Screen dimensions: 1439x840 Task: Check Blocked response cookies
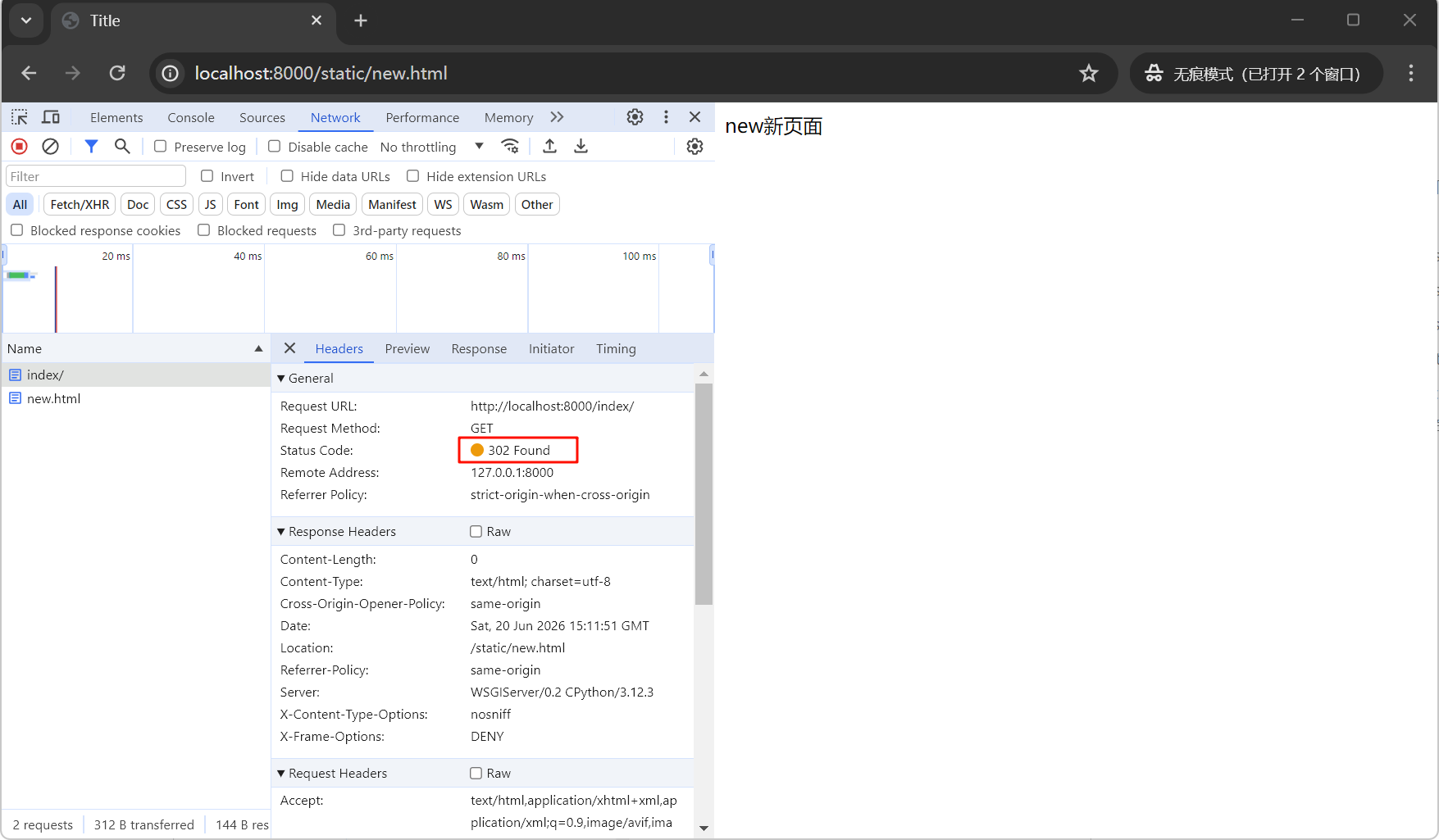[17, 230]
